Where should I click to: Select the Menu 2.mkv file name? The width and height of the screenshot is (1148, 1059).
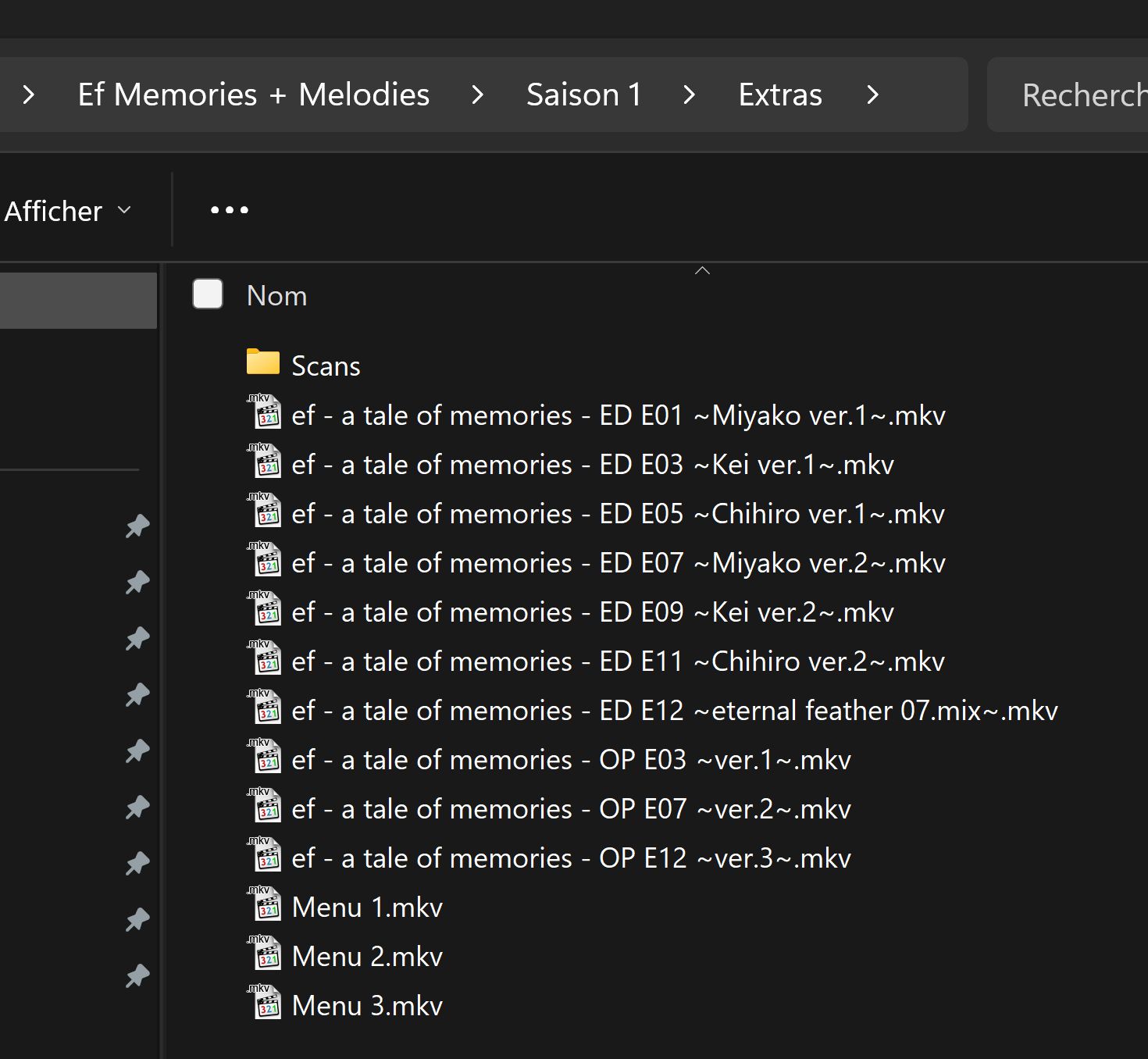[367, 957]
